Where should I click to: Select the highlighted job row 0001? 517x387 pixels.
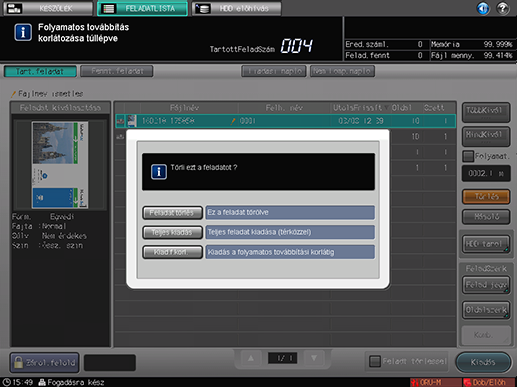285,121
